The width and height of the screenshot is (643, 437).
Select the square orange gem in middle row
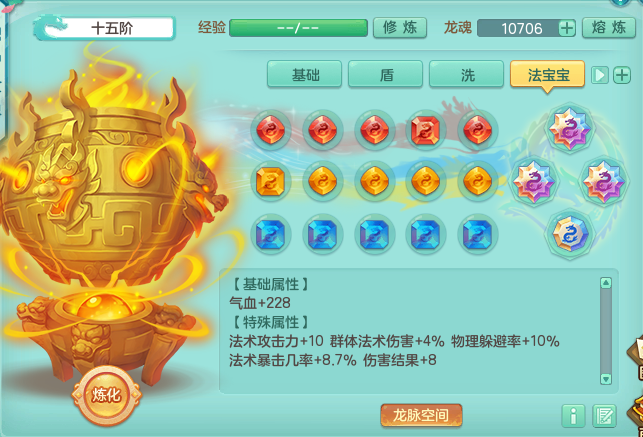270,181
